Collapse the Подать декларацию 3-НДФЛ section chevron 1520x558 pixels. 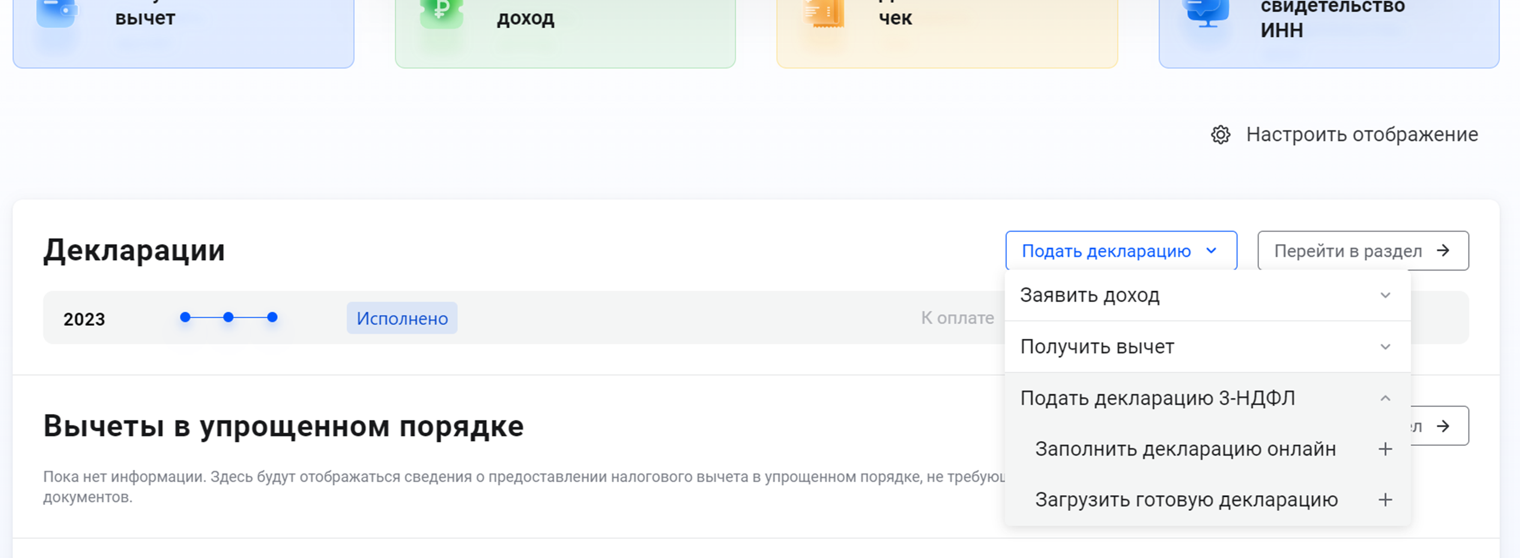(x=1385, y=399)
